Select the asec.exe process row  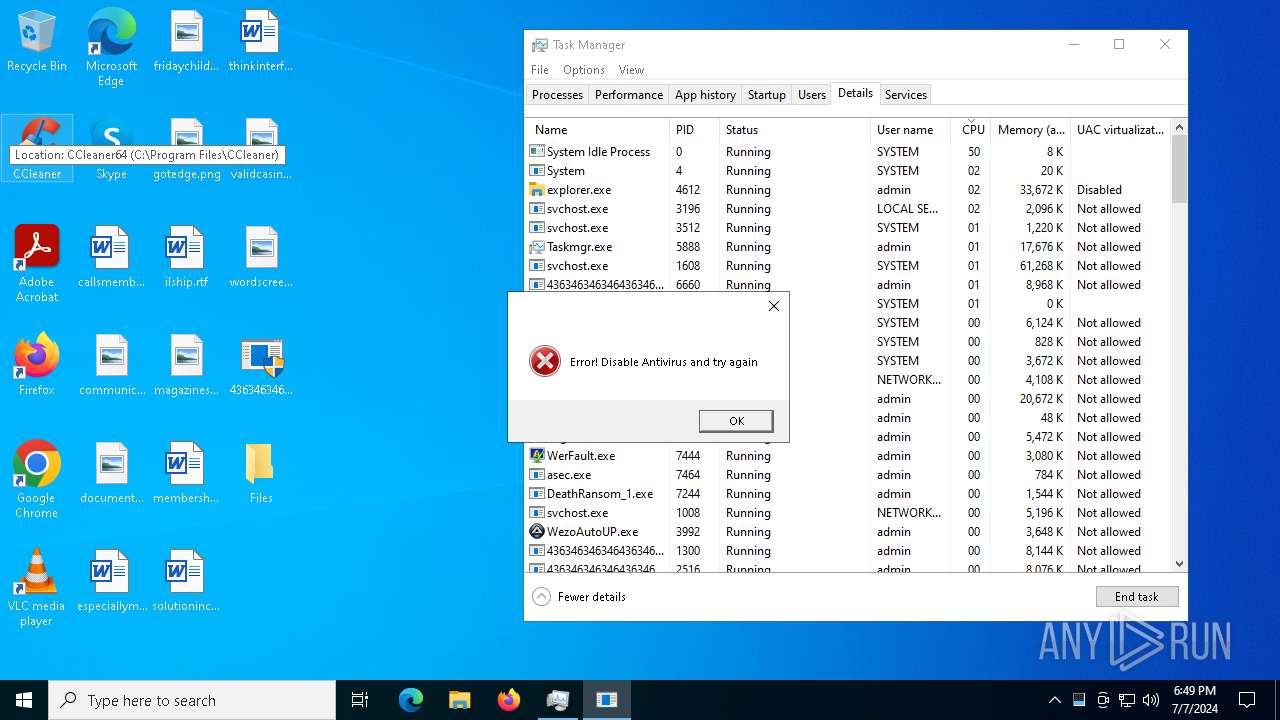pyautogui.click(x=848, y=475)
